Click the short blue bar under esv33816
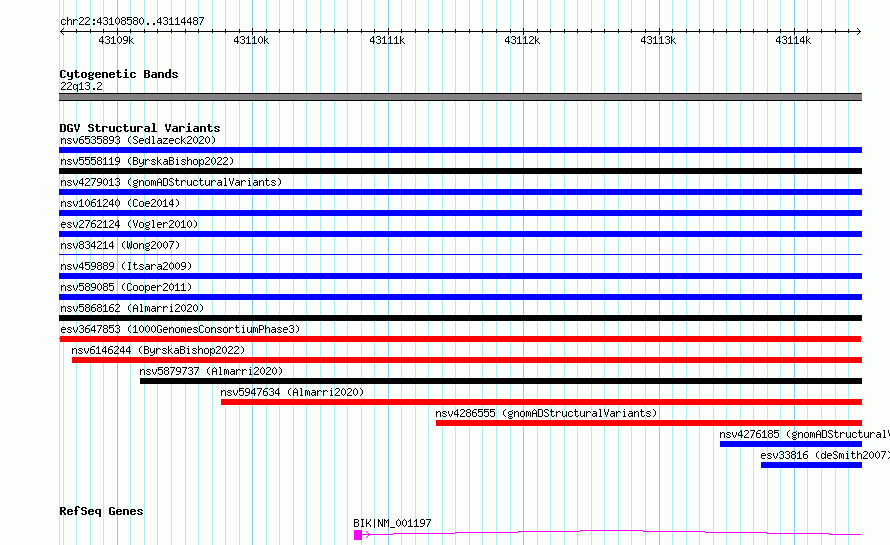The width and height of the screenshot is (890, 545). (811, 465)
